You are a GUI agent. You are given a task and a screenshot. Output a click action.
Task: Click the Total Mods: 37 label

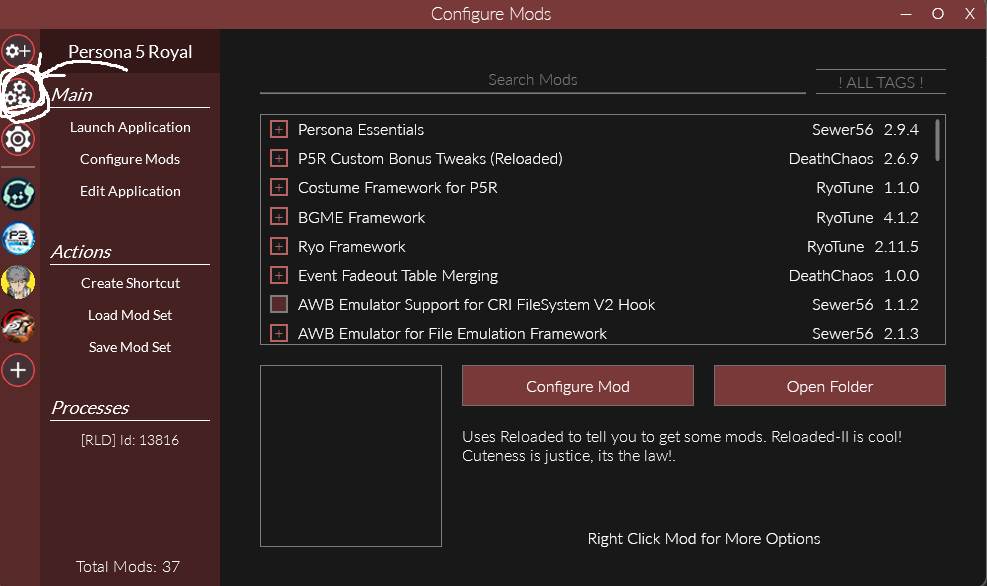[x=128, y=566]
